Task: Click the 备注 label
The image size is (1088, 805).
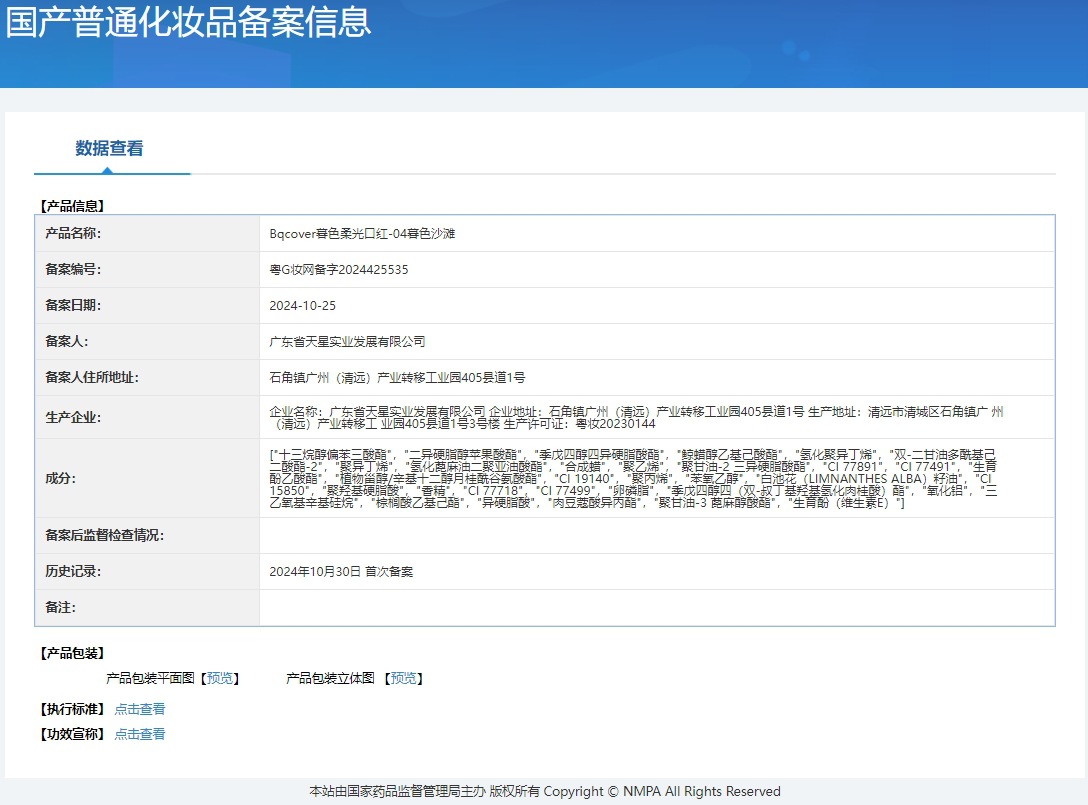Action: click(60, 608)
